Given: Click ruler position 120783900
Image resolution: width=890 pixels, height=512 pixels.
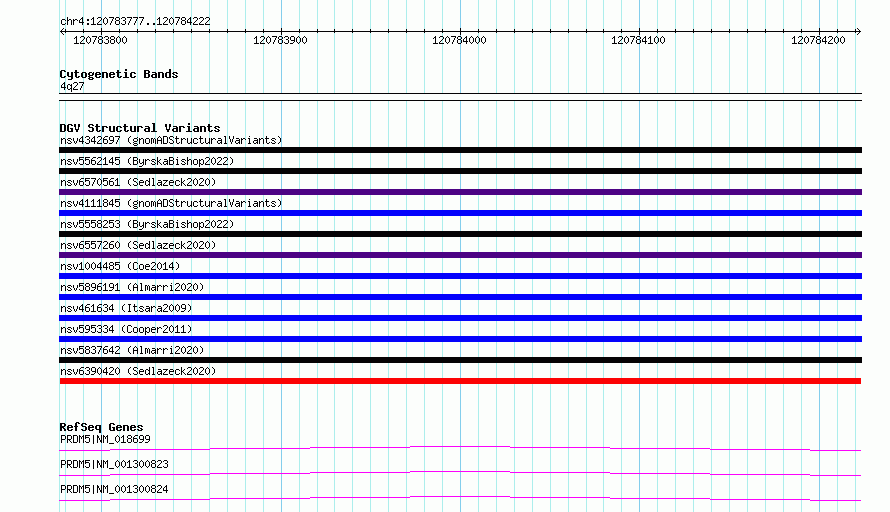Looking at the screenshot, I should pyautogui.click(x=280, y=40).
